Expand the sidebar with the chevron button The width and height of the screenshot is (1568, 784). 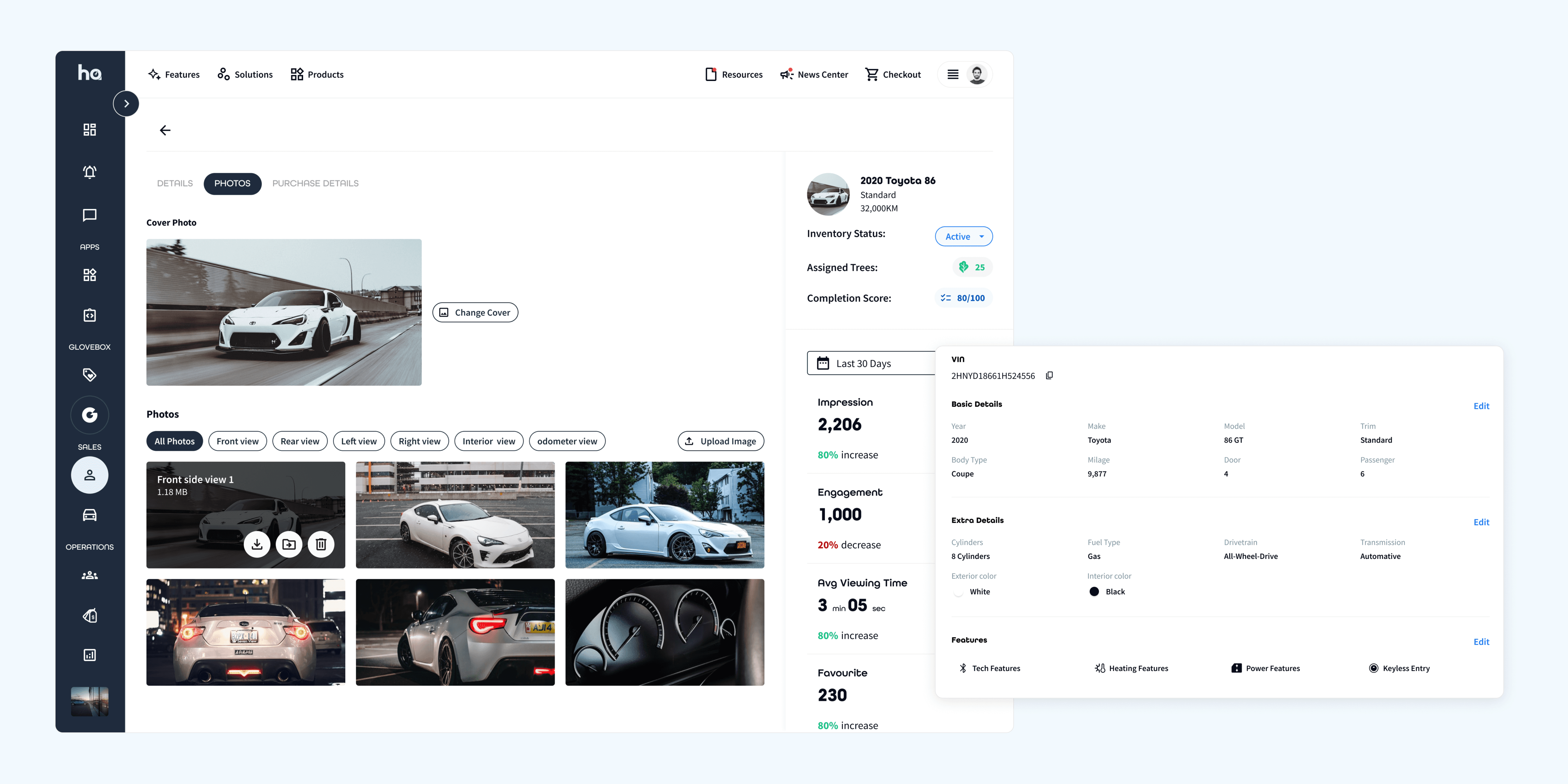[x=126, y=104]
